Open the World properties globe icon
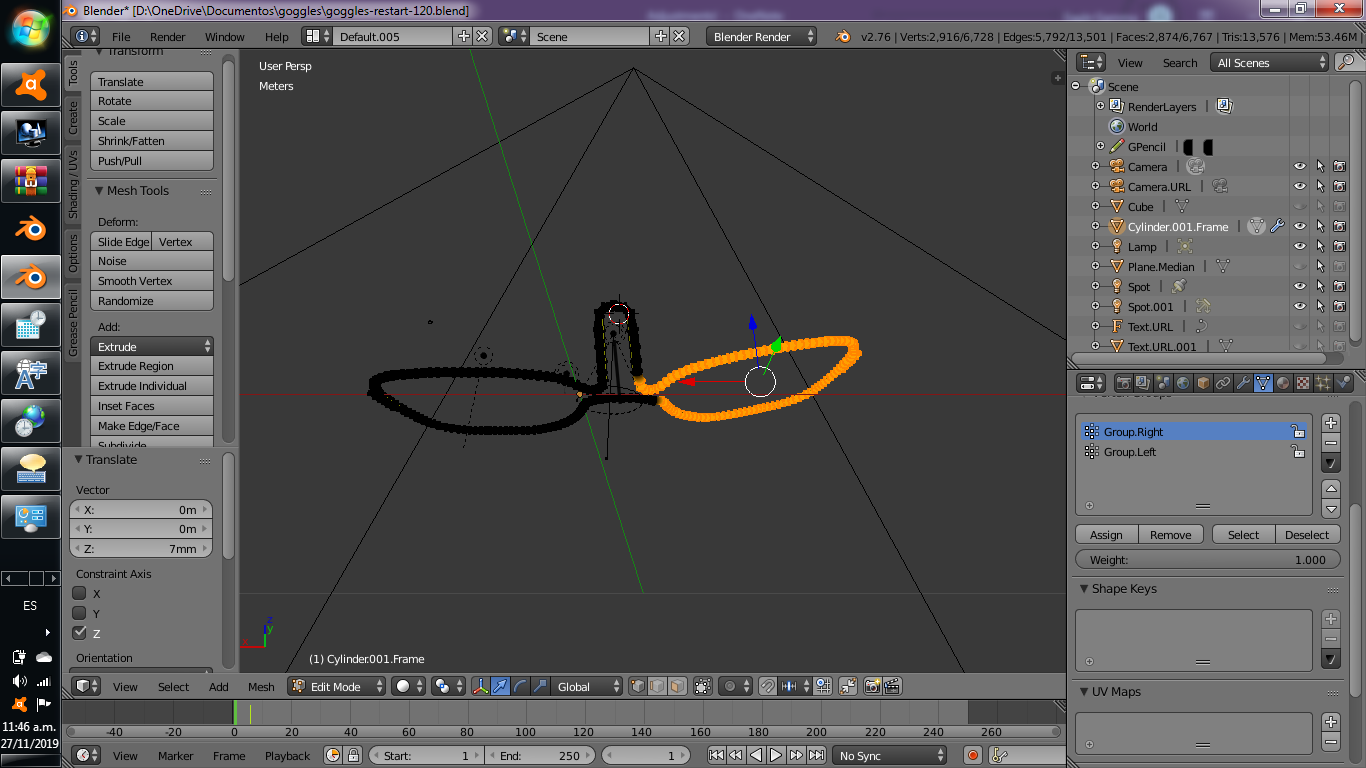 (x=1183, y=383)
